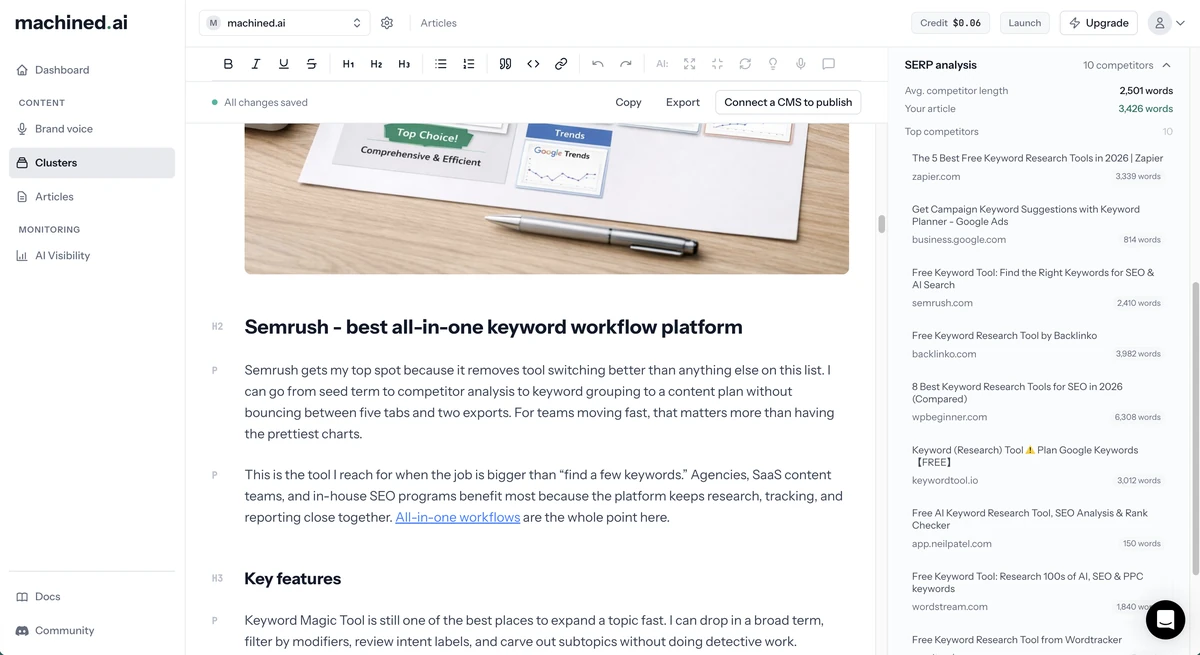Toggle bold formatting
Viewport: 1200px width, 655px height.
click(x=228, y=64)
